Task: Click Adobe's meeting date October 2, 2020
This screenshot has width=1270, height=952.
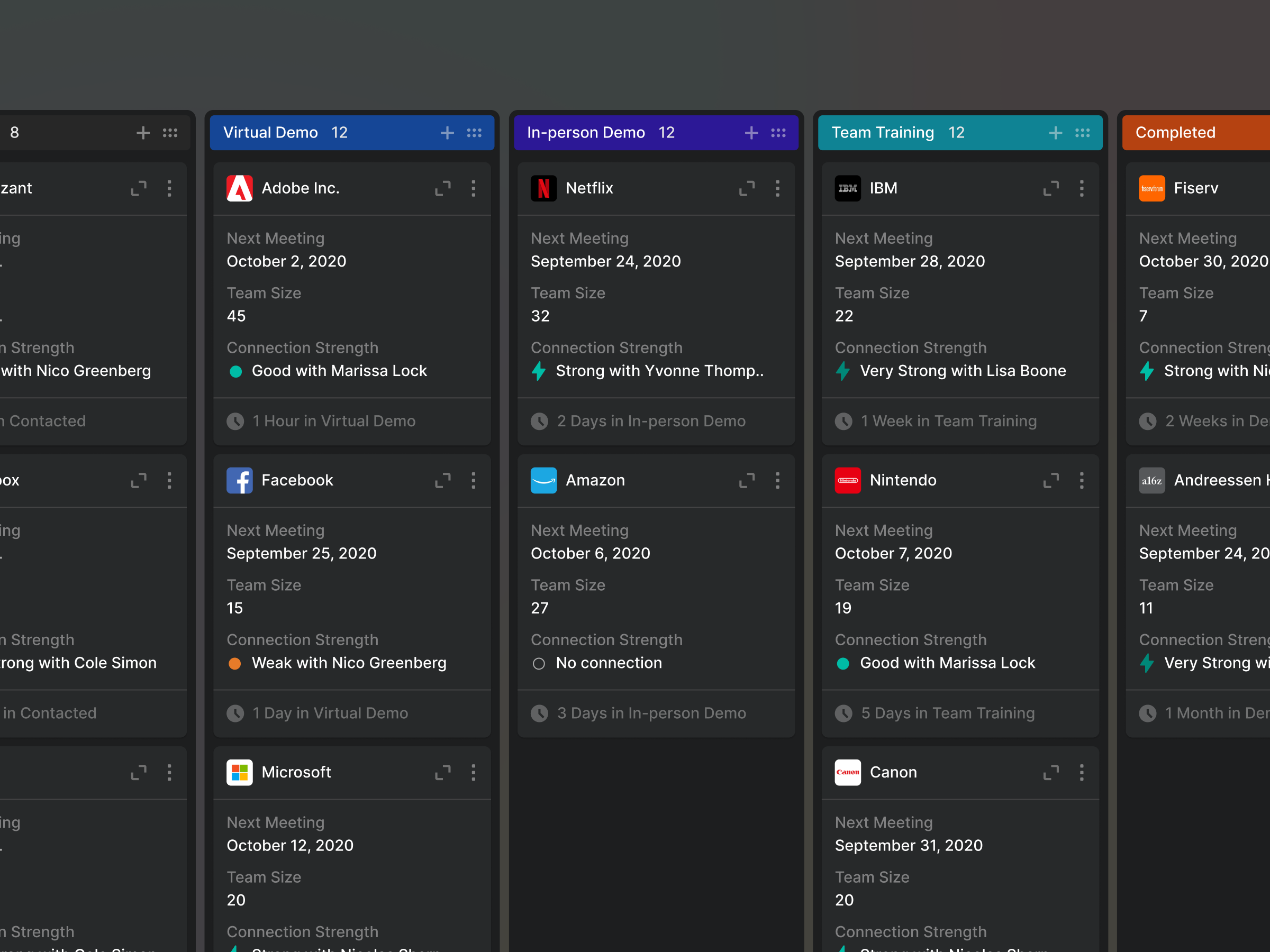Action: (x=286, y=262)
